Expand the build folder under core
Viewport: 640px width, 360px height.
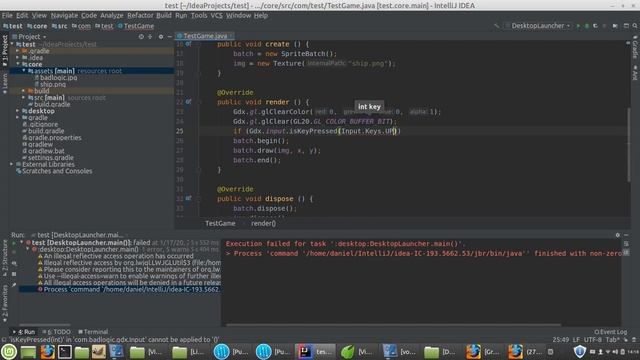pyautogui.click(x=24, y=91)
